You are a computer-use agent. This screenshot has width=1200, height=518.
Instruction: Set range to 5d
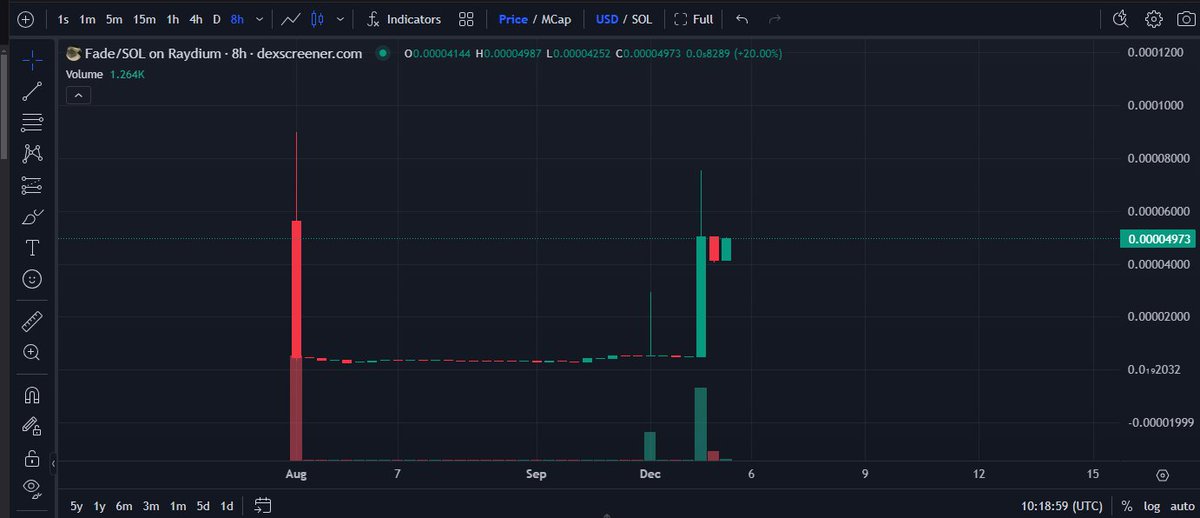[x=203, y=506]
